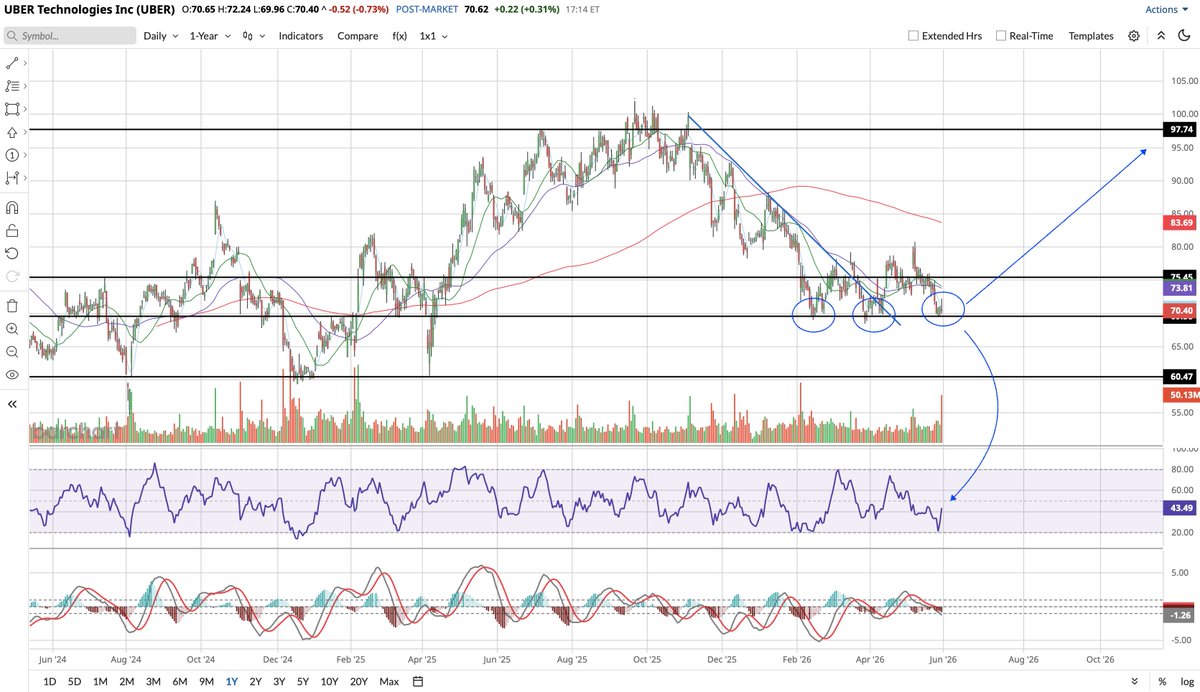The width and height of the screenshot is (1200, 692).
Task: Click the 43.49 RSI value label
Action: [x=1181, y=510]
